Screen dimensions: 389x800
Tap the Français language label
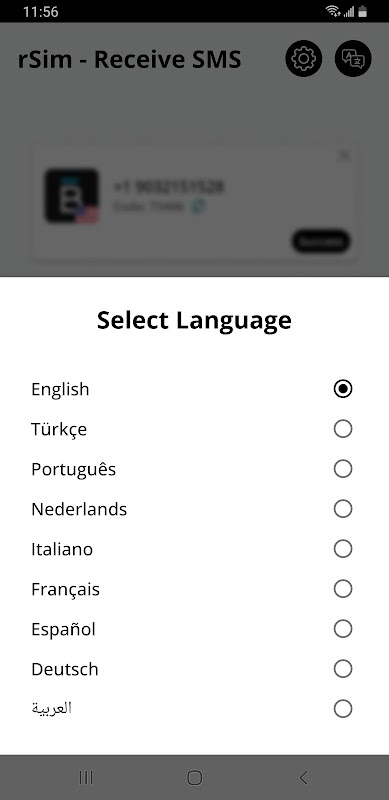click(x=65, y=589)
